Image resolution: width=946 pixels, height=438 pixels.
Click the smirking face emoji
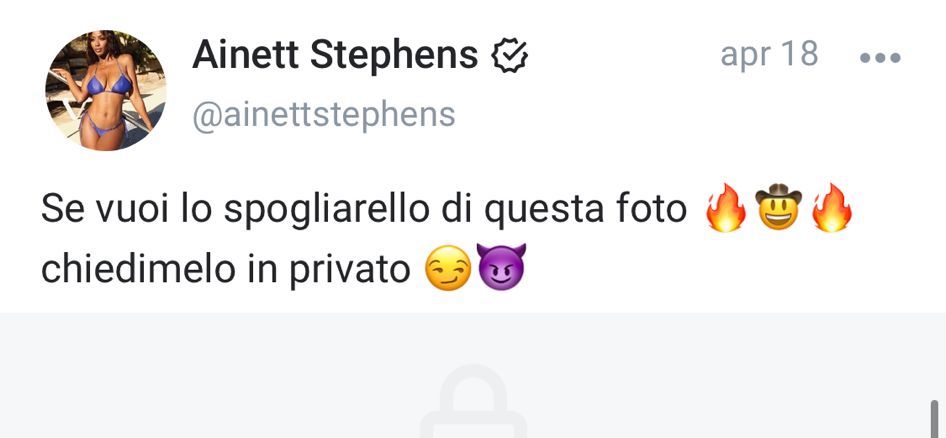pyautogui.click(x=448, y=270)
